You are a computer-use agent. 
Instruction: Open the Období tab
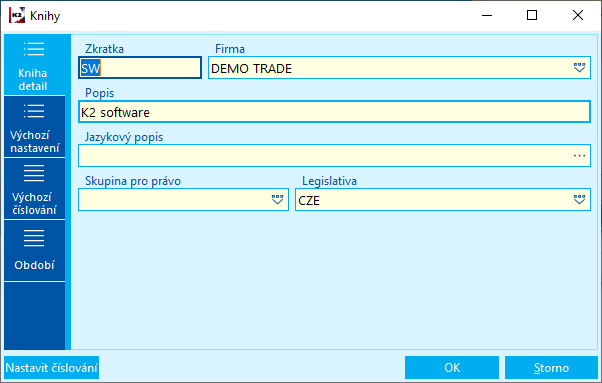click(x=35, y=251)
